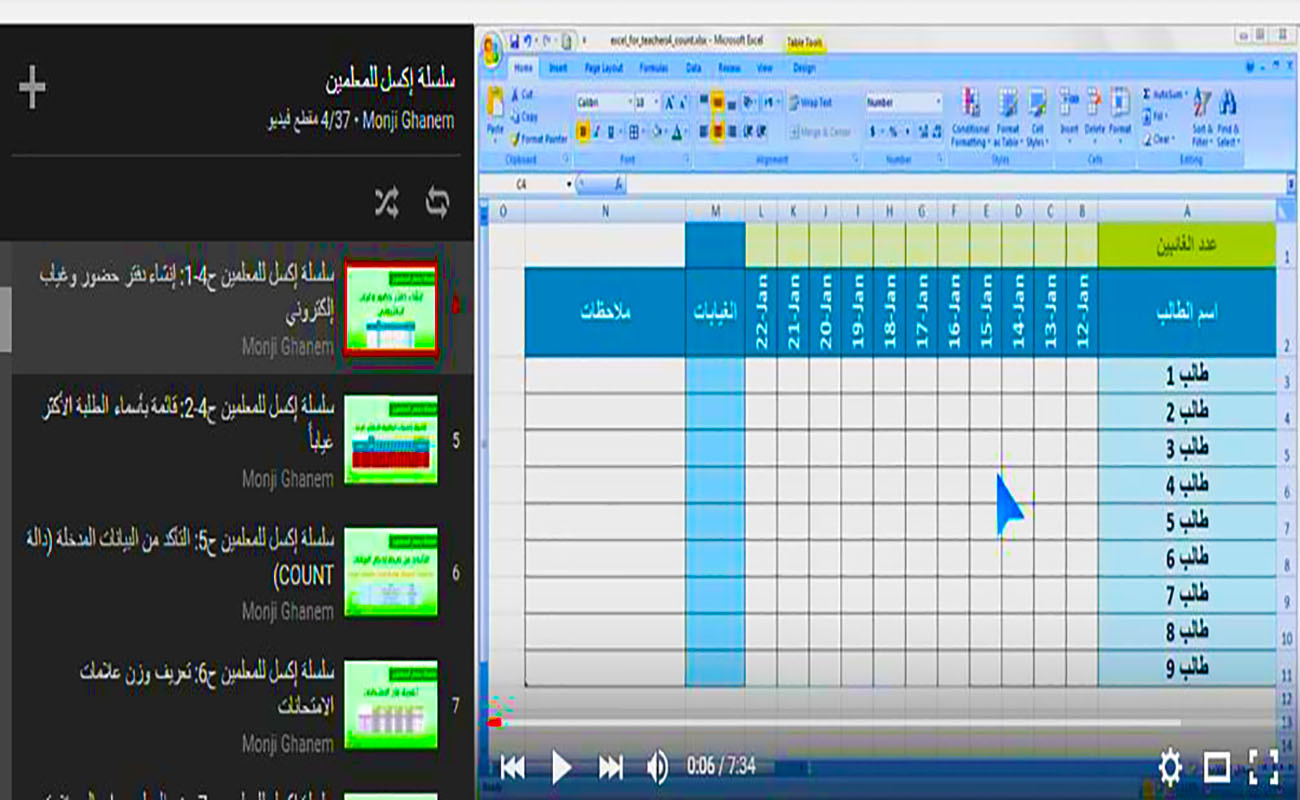This screenshot has height=800, width=1300.
Task: Play the video
Action: (x=561, y=767)
